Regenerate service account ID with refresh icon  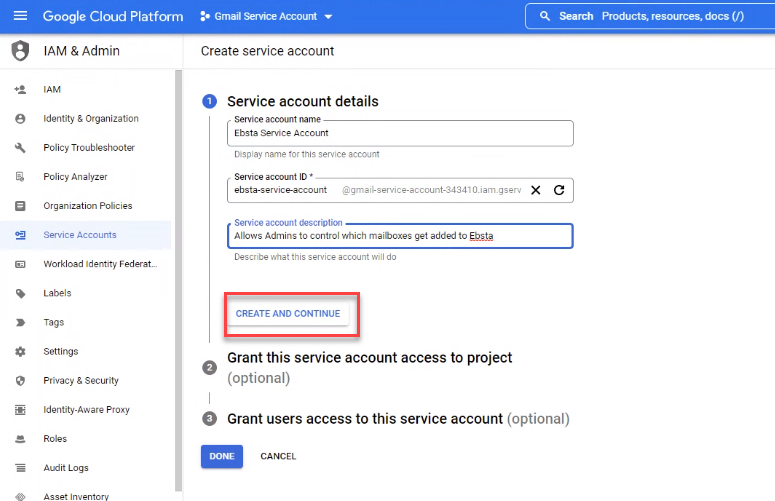pyautogui.click(x=559, y=190)
